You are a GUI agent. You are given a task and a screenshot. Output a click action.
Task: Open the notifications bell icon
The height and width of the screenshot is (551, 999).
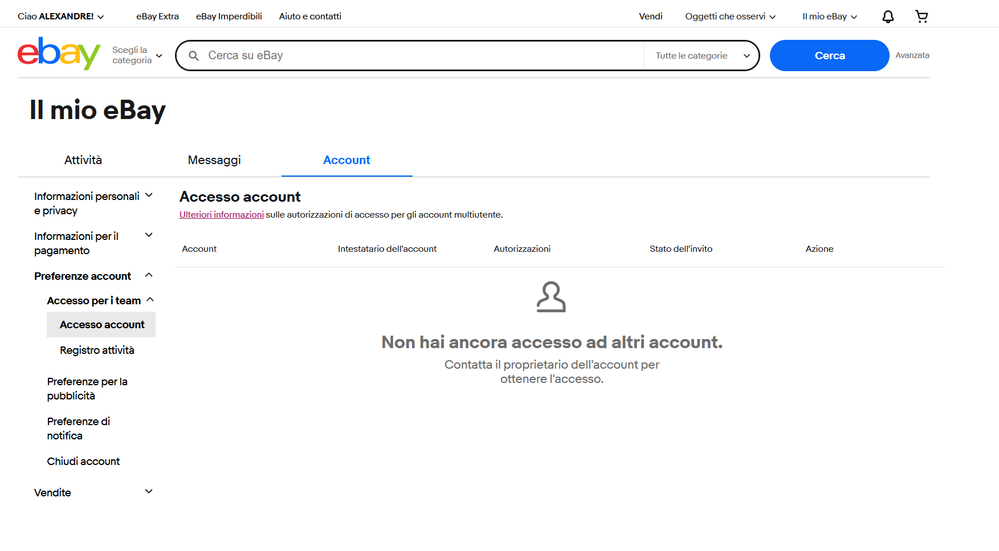[x=888, y=17]
